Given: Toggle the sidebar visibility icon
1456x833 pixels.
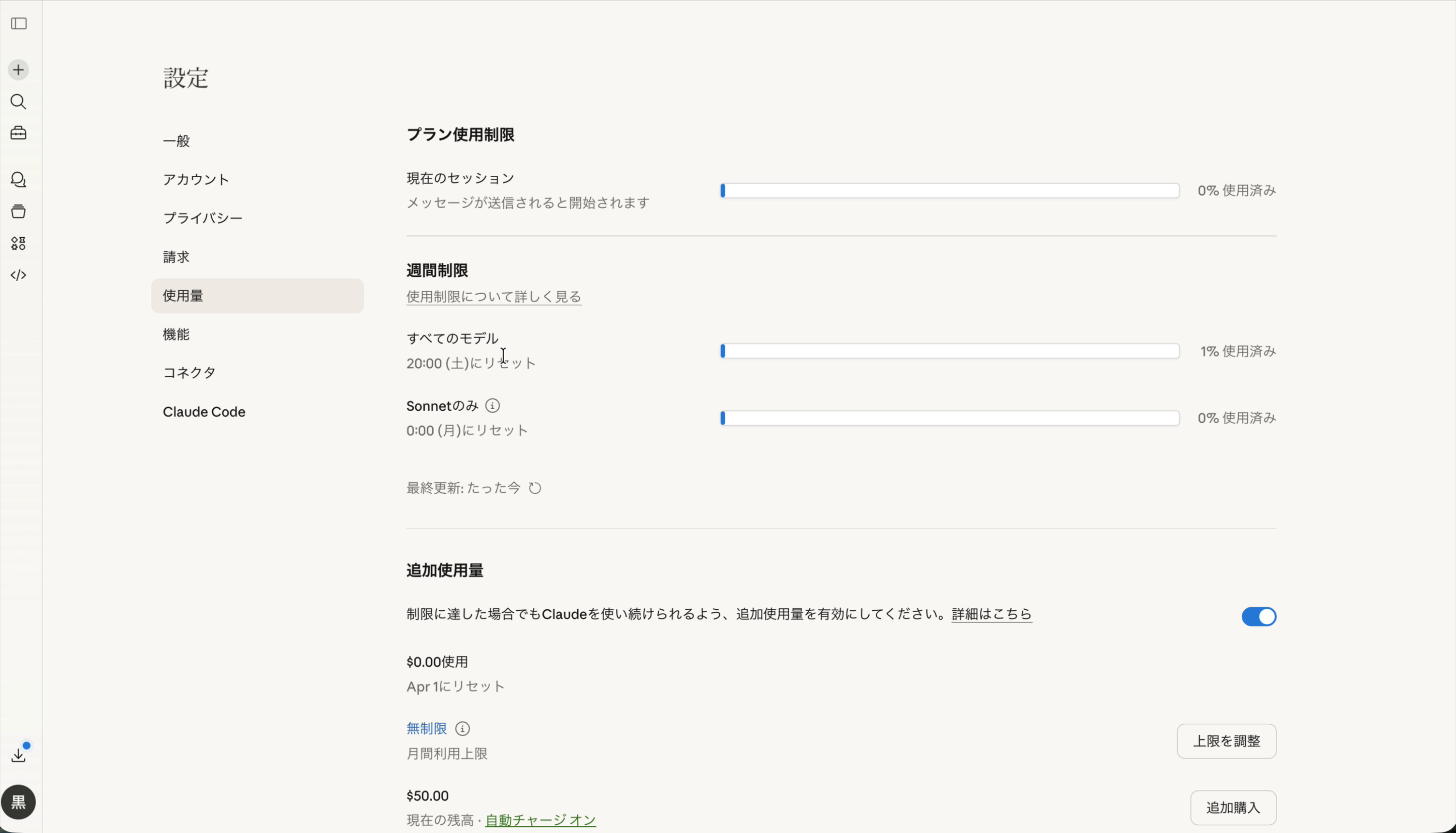Looking at the screenshot, I should [18, 24].
